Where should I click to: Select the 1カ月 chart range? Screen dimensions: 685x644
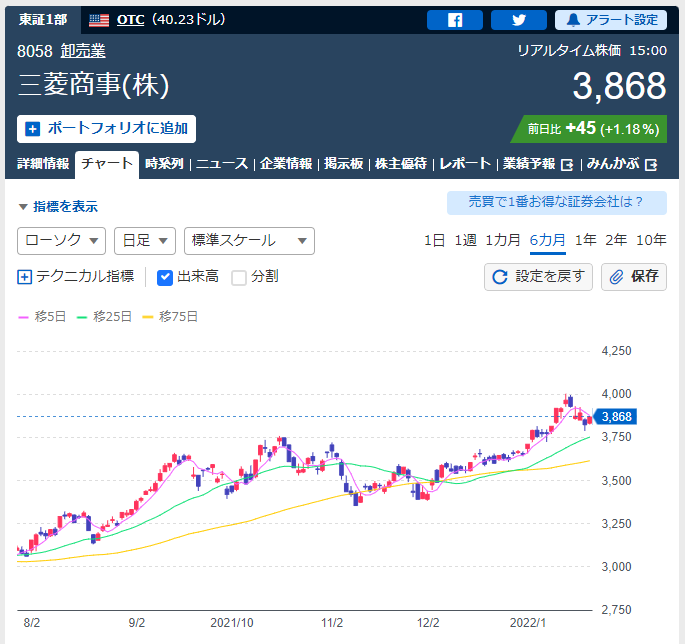pos(503,240)
